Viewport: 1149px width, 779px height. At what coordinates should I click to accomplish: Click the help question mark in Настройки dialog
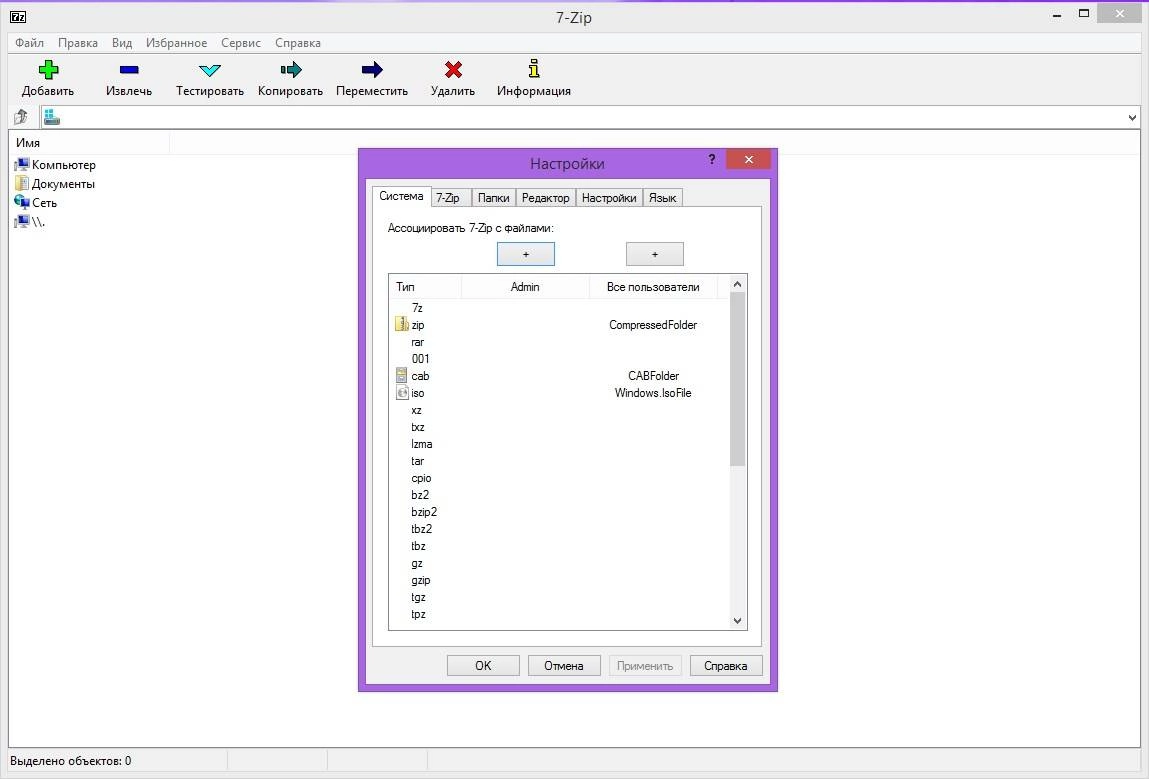click(712, 159)
